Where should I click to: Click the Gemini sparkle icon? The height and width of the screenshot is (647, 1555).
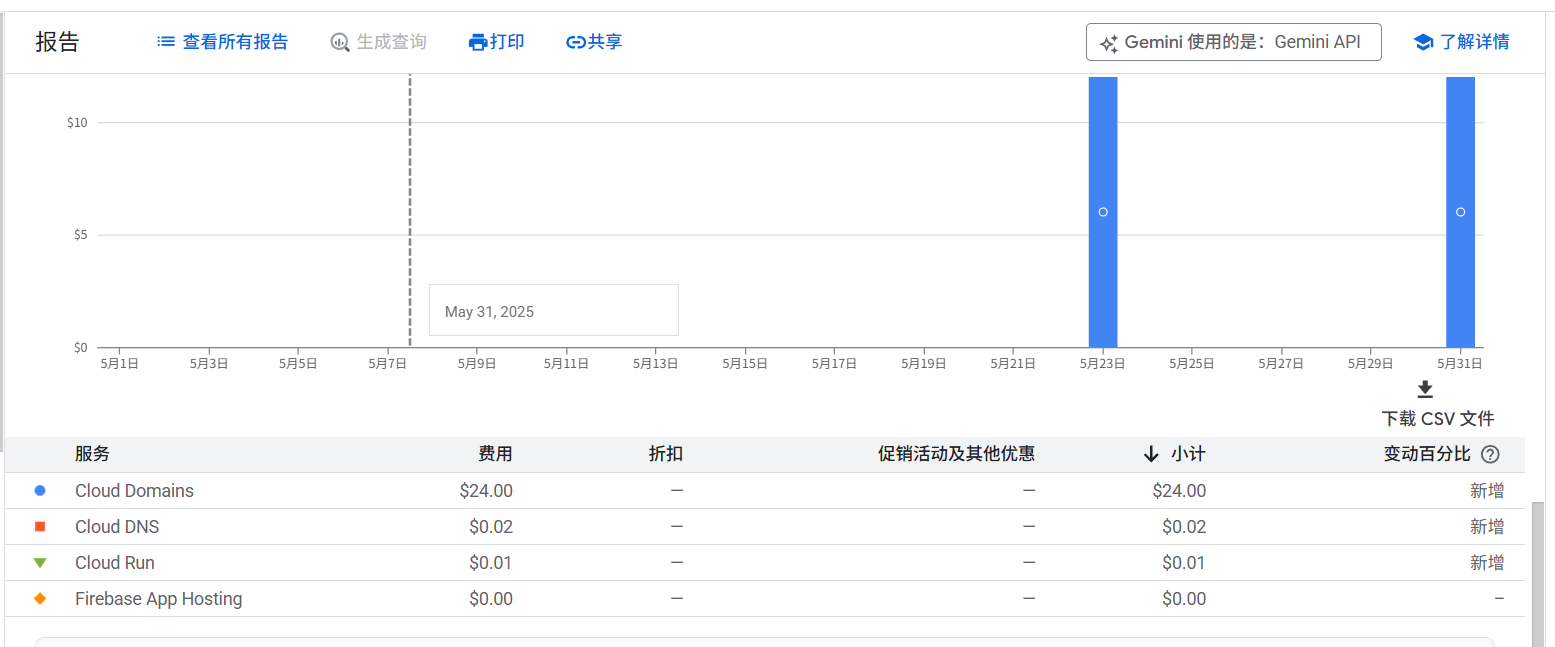tap(1108, 43)
